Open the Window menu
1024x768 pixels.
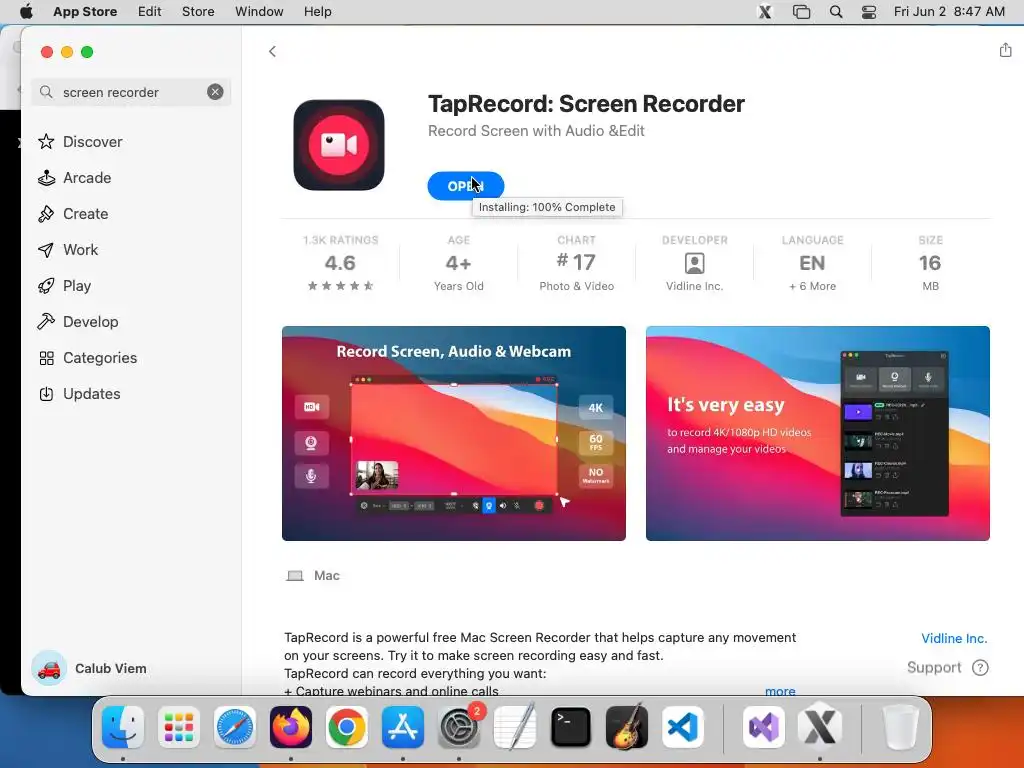[x=259, y=11]
